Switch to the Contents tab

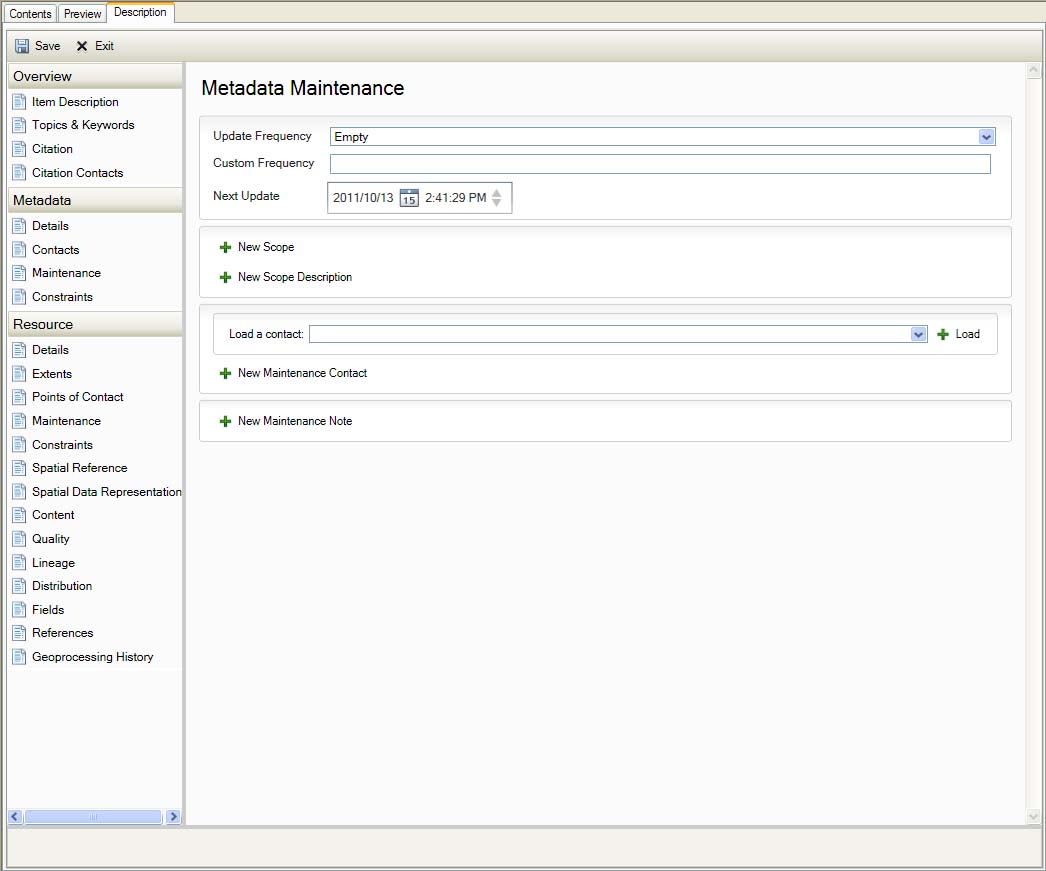point(30,14)
